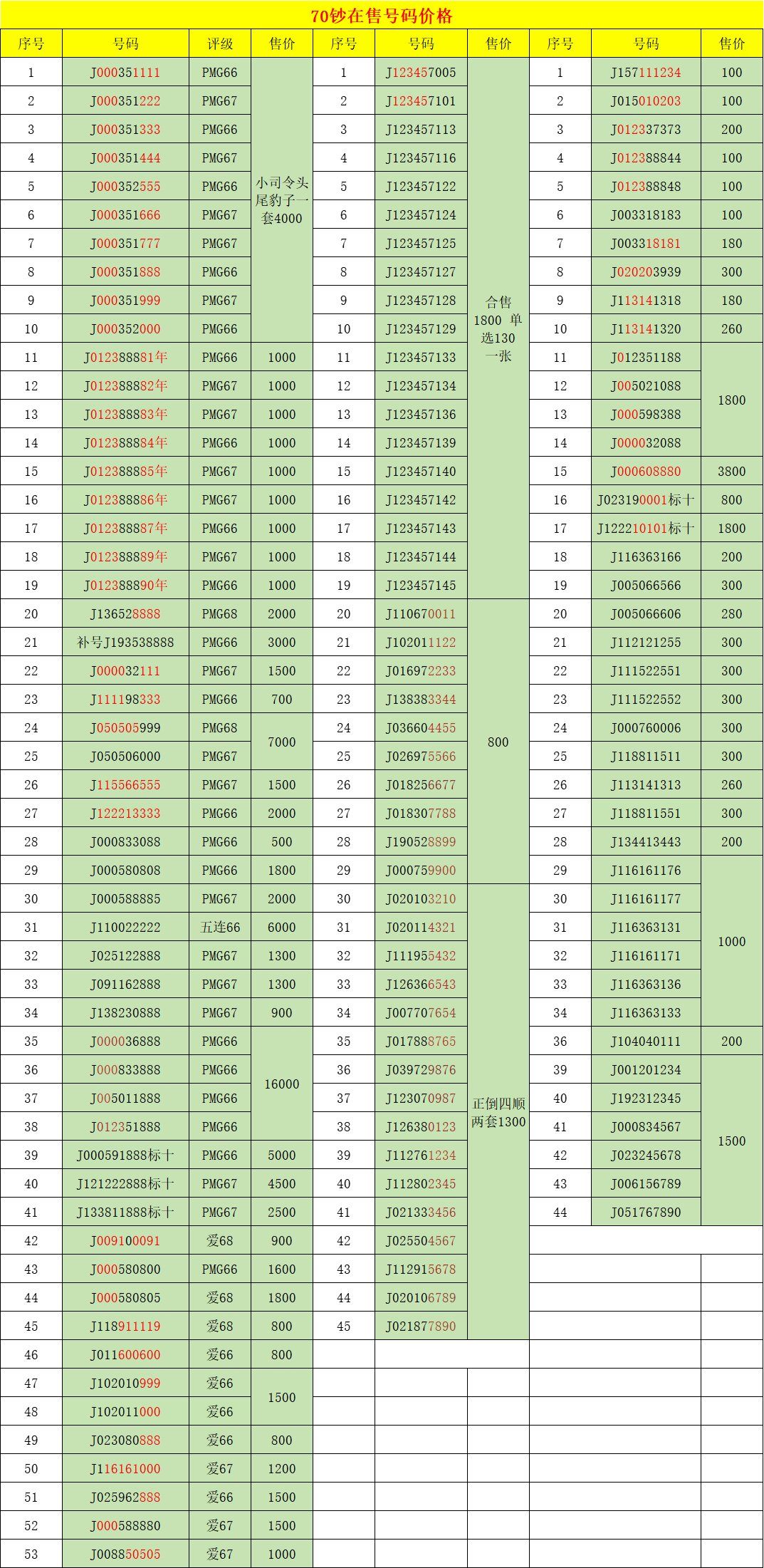The image size is (764, 1568).
Task: Select the cell 补号J193538888
Action: click(x=125, y=643)
